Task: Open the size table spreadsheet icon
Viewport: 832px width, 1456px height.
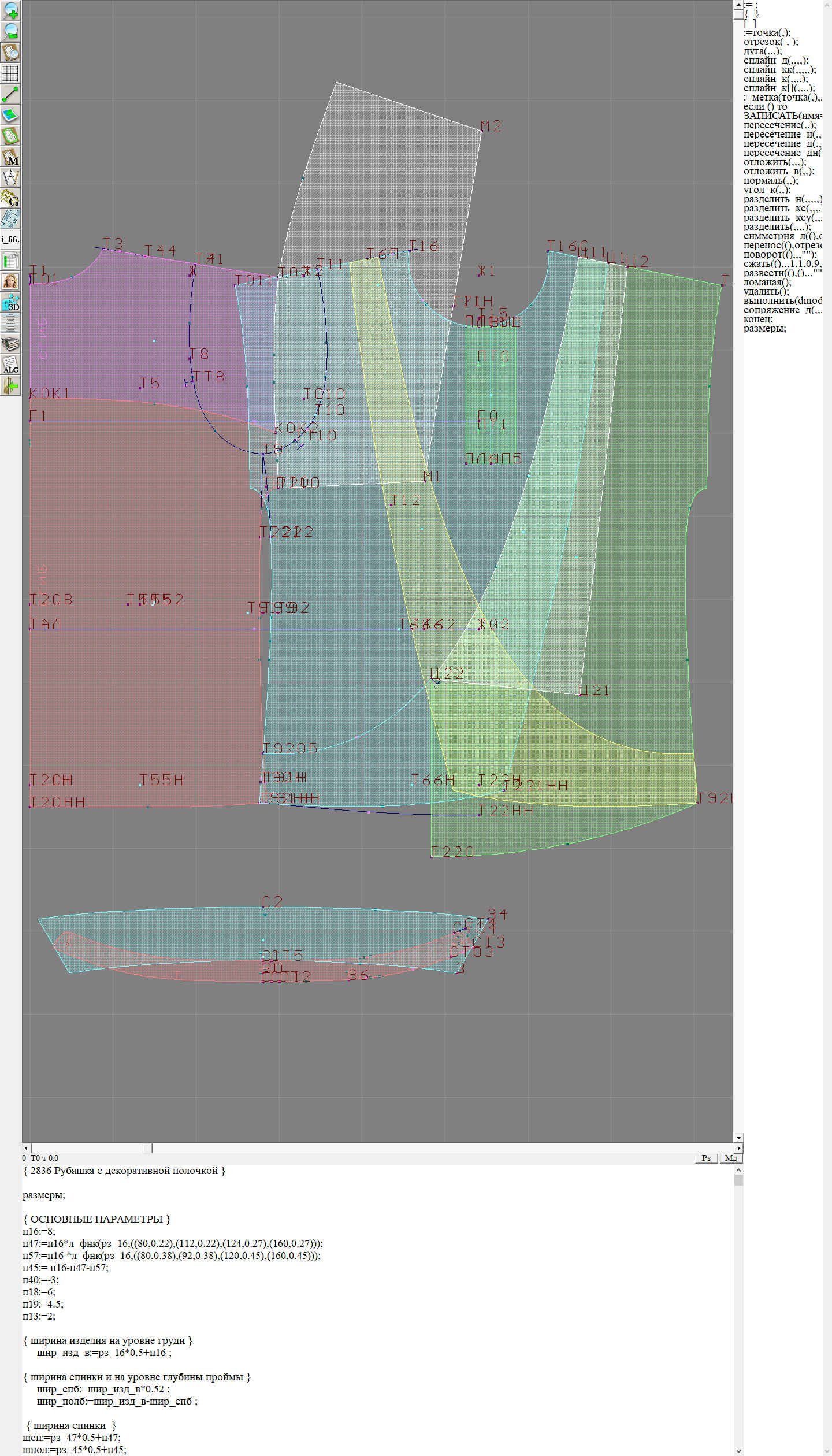Action: click(x=10, y=261)
